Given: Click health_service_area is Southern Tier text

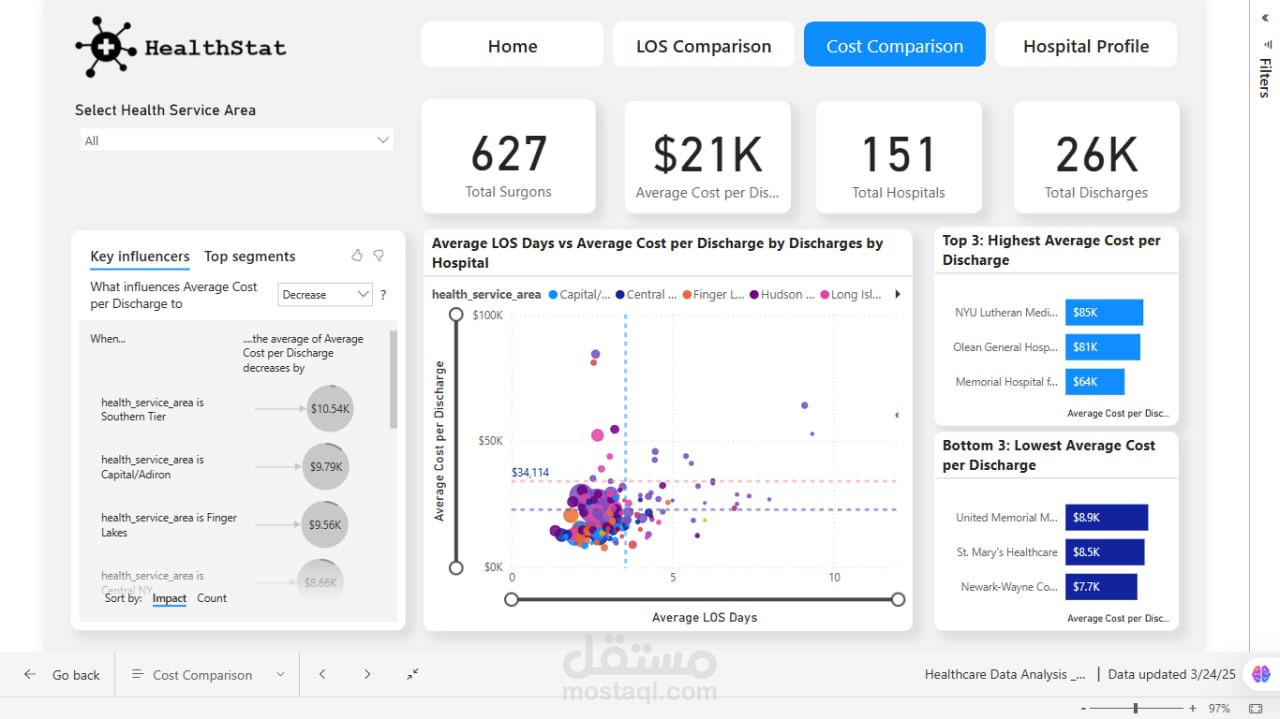Looking at the screenshot, I should [x=152, y=409].
